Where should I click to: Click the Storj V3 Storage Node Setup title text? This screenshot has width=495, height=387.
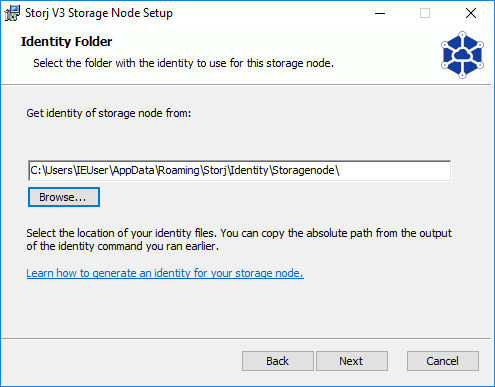click(x=99, y=13)
